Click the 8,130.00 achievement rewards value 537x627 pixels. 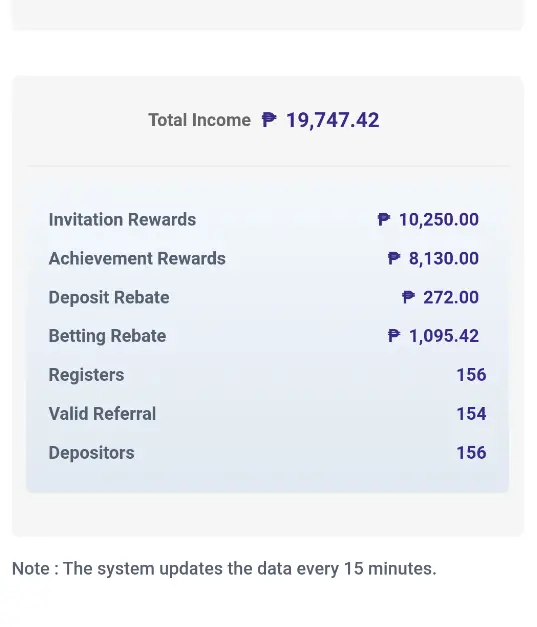(x=443, y=259)
